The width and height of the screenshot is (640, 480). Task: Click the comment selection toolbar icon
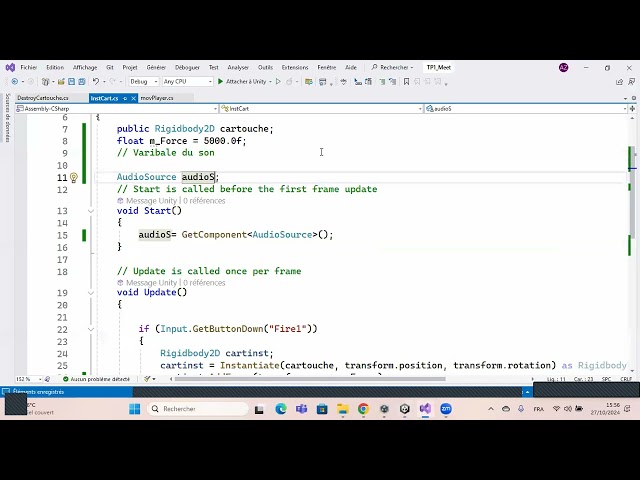pyautogui.click(x=382, y=82)
